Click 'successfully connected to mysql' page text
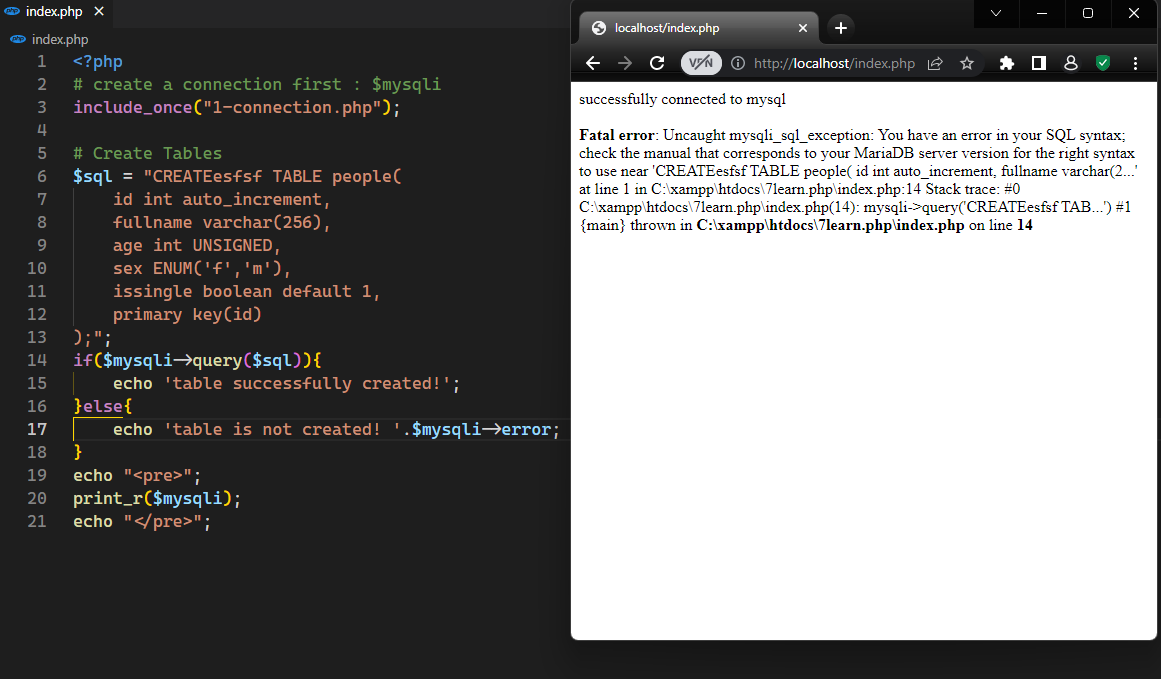The height and width of the screenshot is (679, 1161). click(682, 99)
